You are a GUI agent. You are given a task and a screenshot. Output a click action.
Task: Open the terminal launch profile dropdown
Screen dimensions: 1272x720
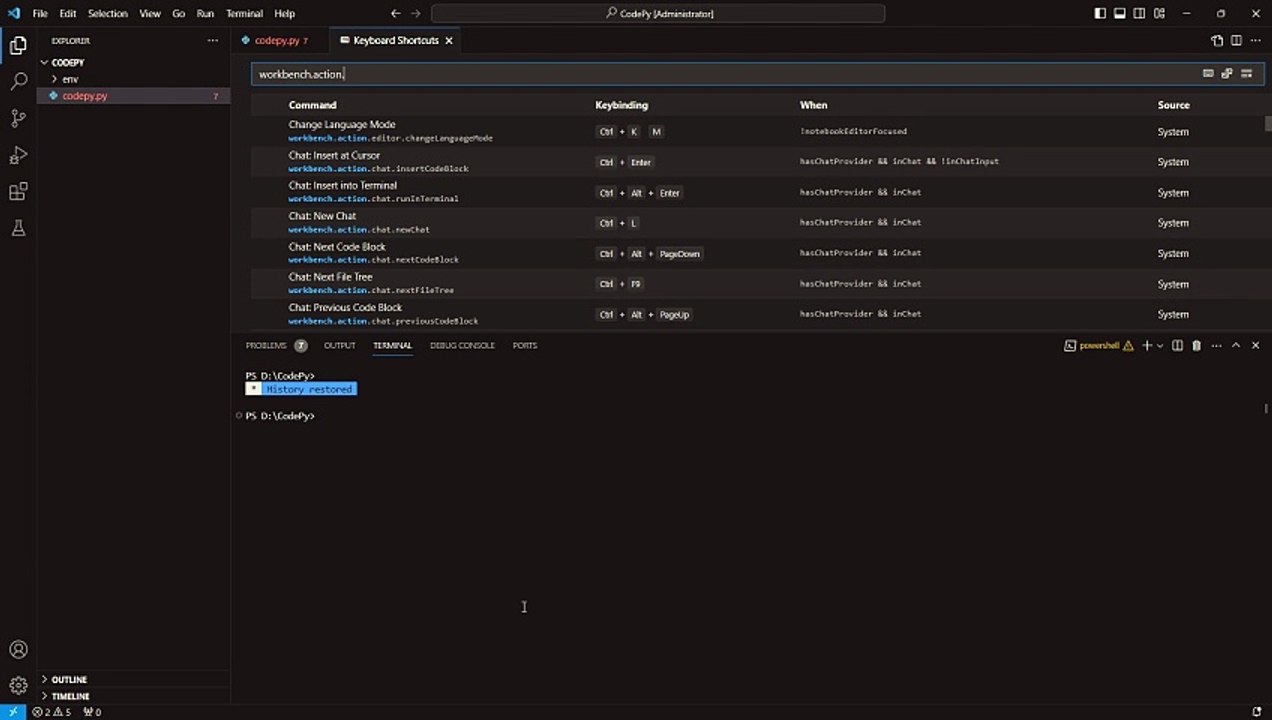(1160, 345)
